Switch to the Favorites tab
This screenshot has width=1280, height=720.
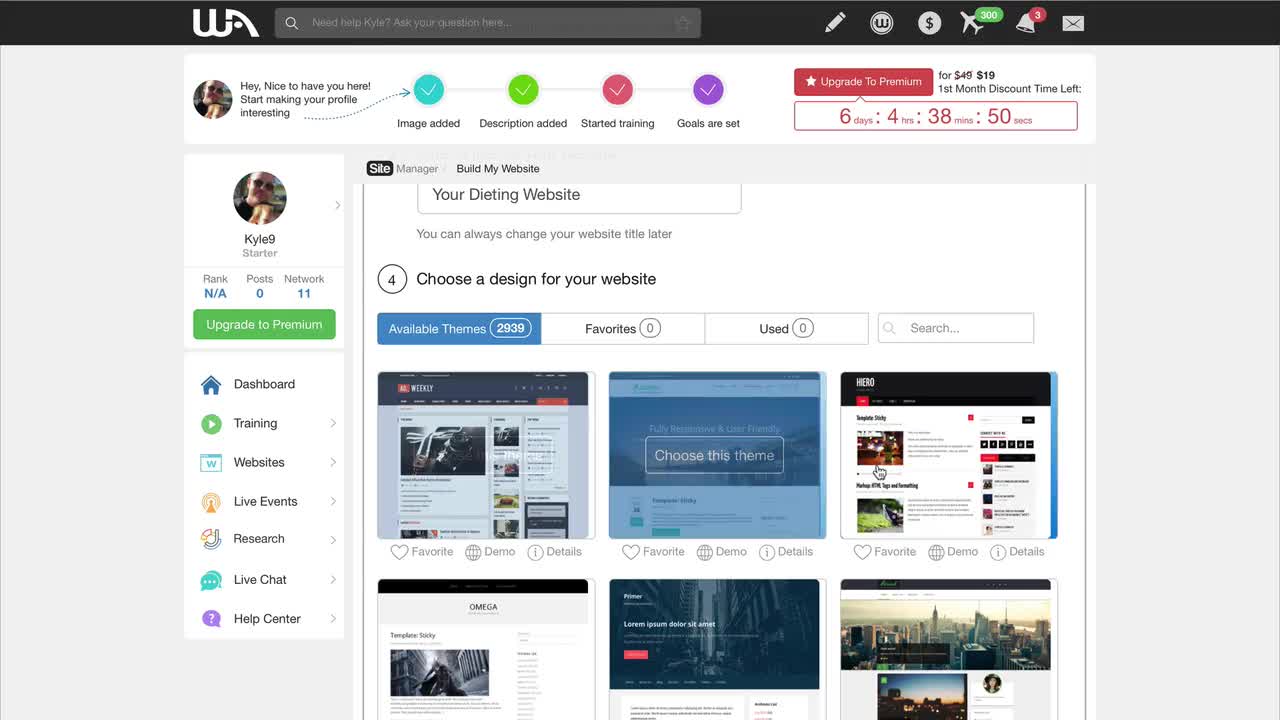point(623,328)
